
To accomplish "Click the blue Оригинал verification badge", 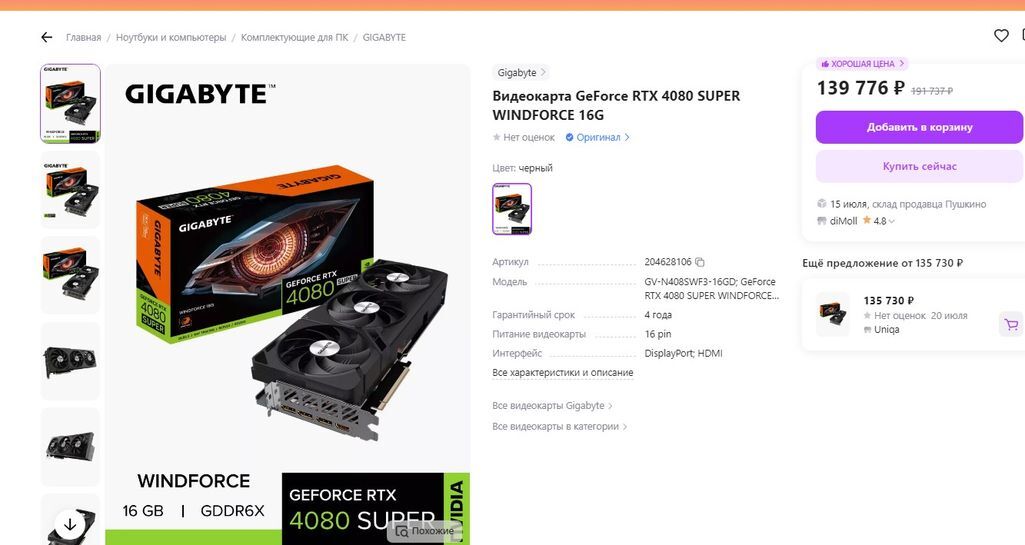I will [x=597, y=137].
